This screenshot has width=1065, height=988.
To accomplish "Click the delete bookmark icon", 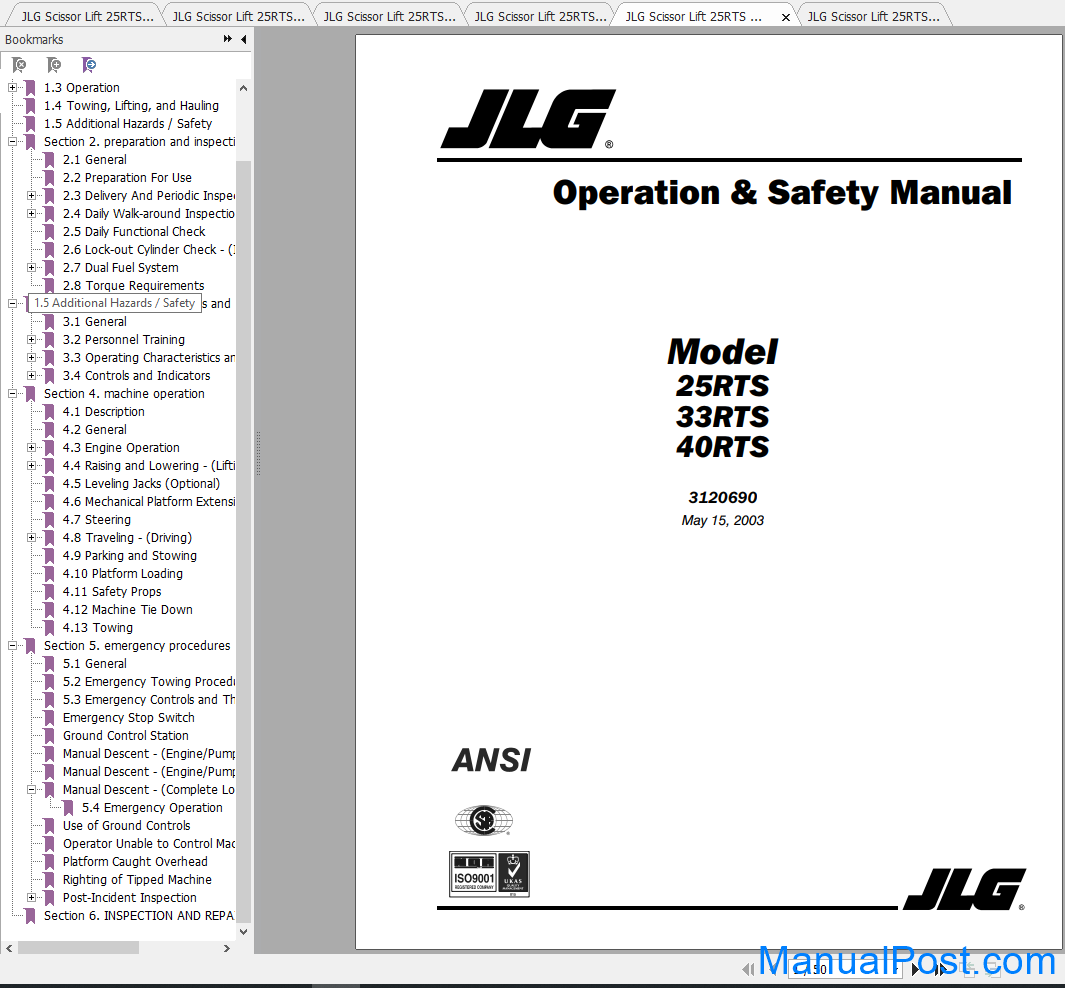I will [19, 65].
